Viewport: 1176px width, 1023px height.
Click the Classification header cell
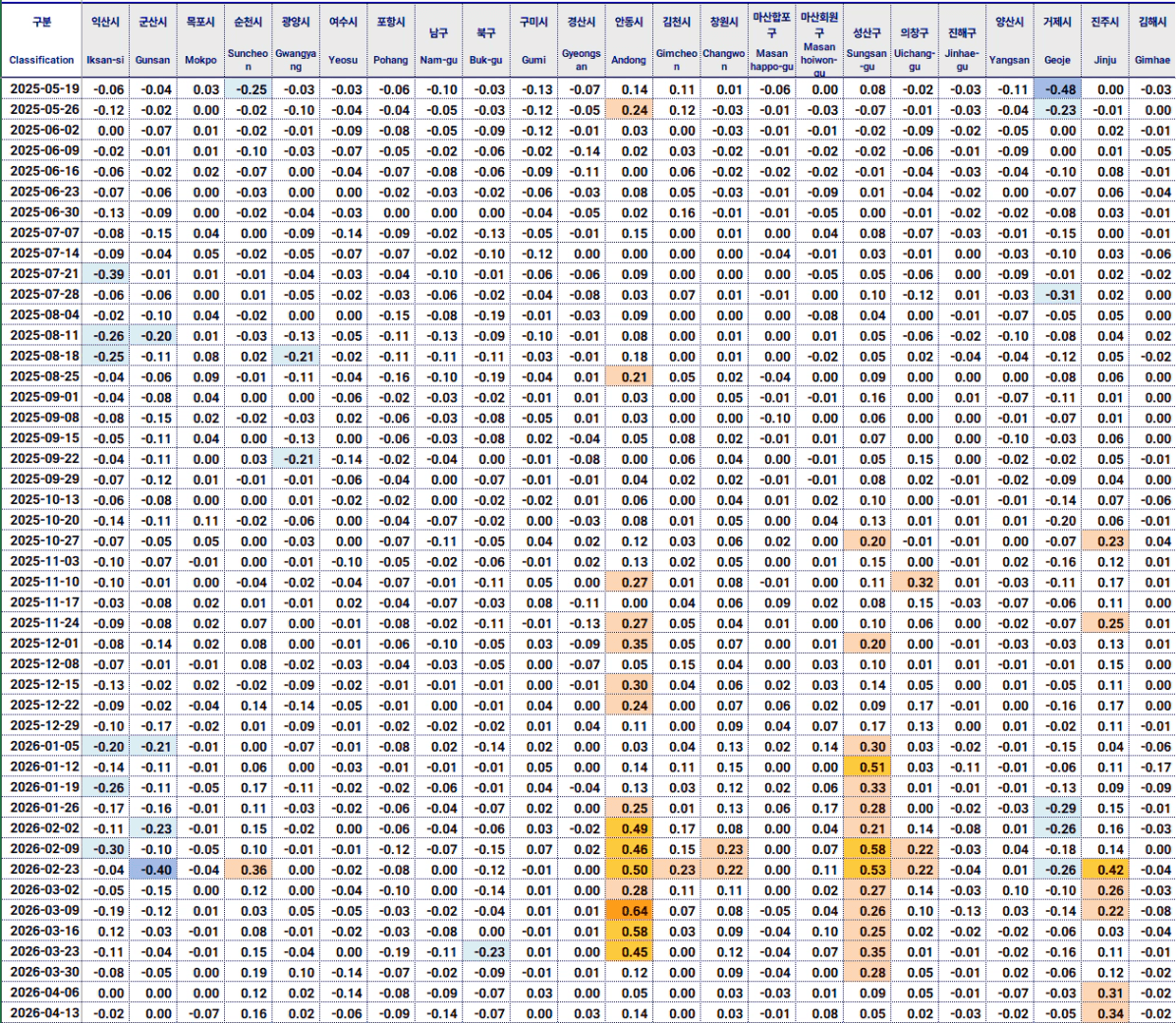click(x=42, y=39)
